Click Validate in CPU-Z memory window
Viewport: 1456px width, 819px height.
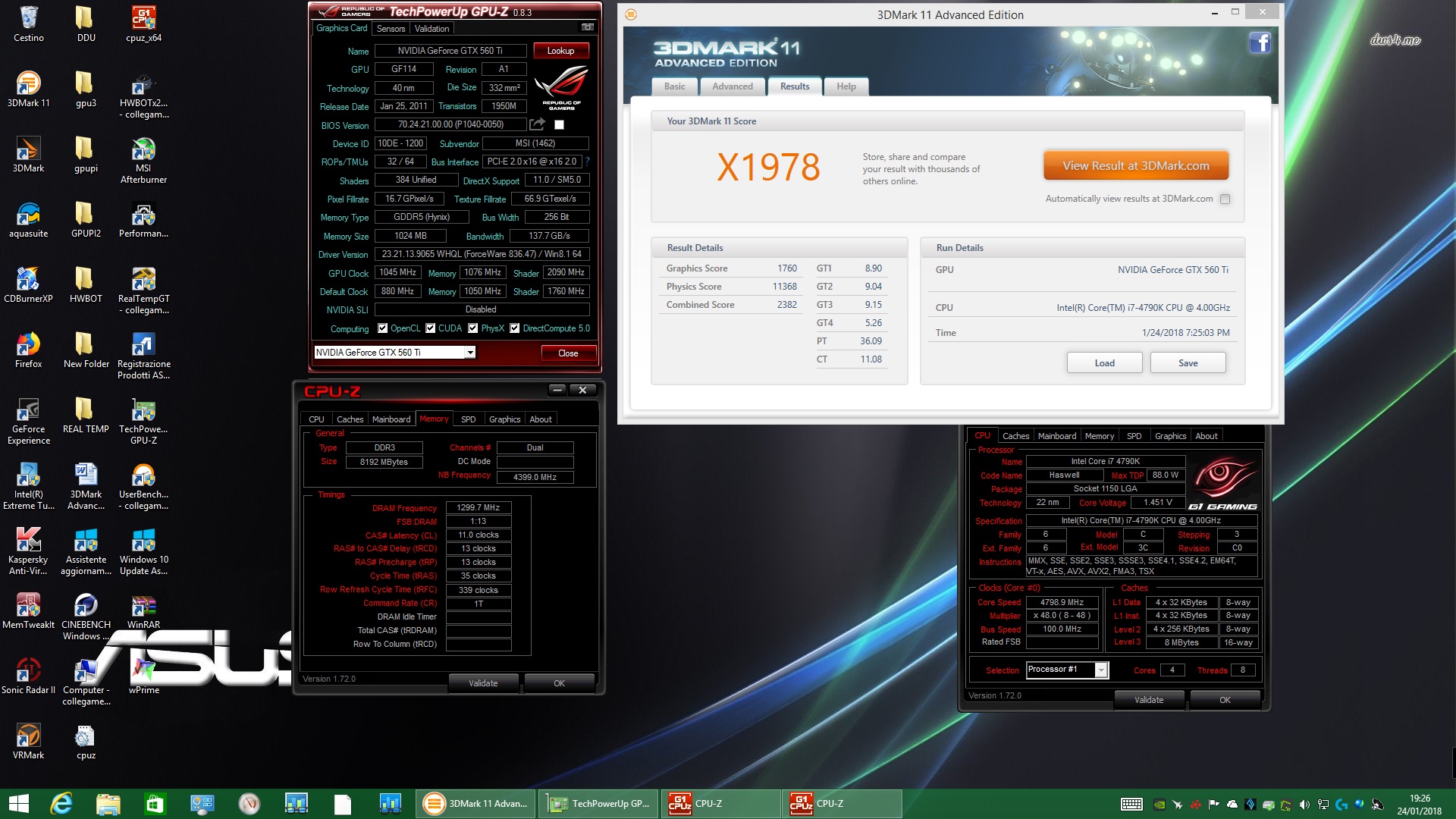click(483, 683)
